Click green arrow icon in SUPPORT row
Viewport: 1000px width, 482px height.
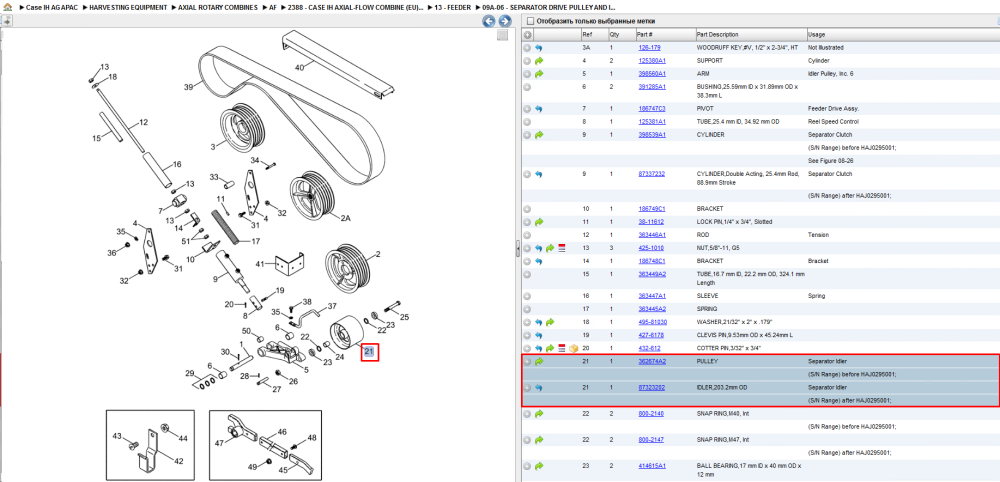pos(538,61)
